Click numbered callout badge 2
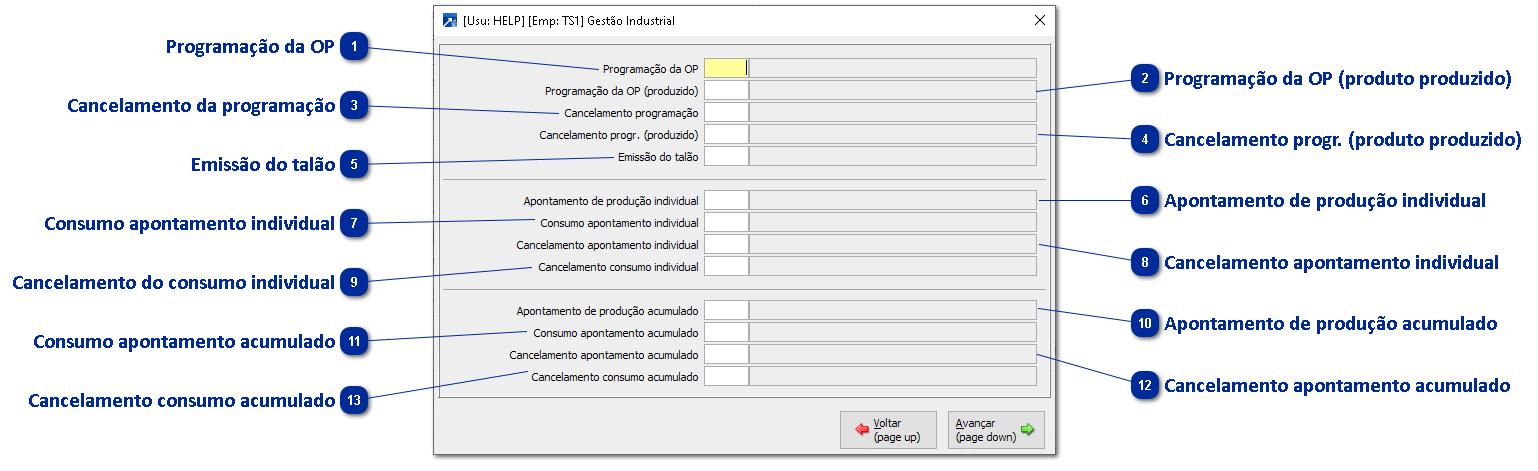Image resolution: width=1538 pixels, height=471 pixels. [x=1146, y=79]
